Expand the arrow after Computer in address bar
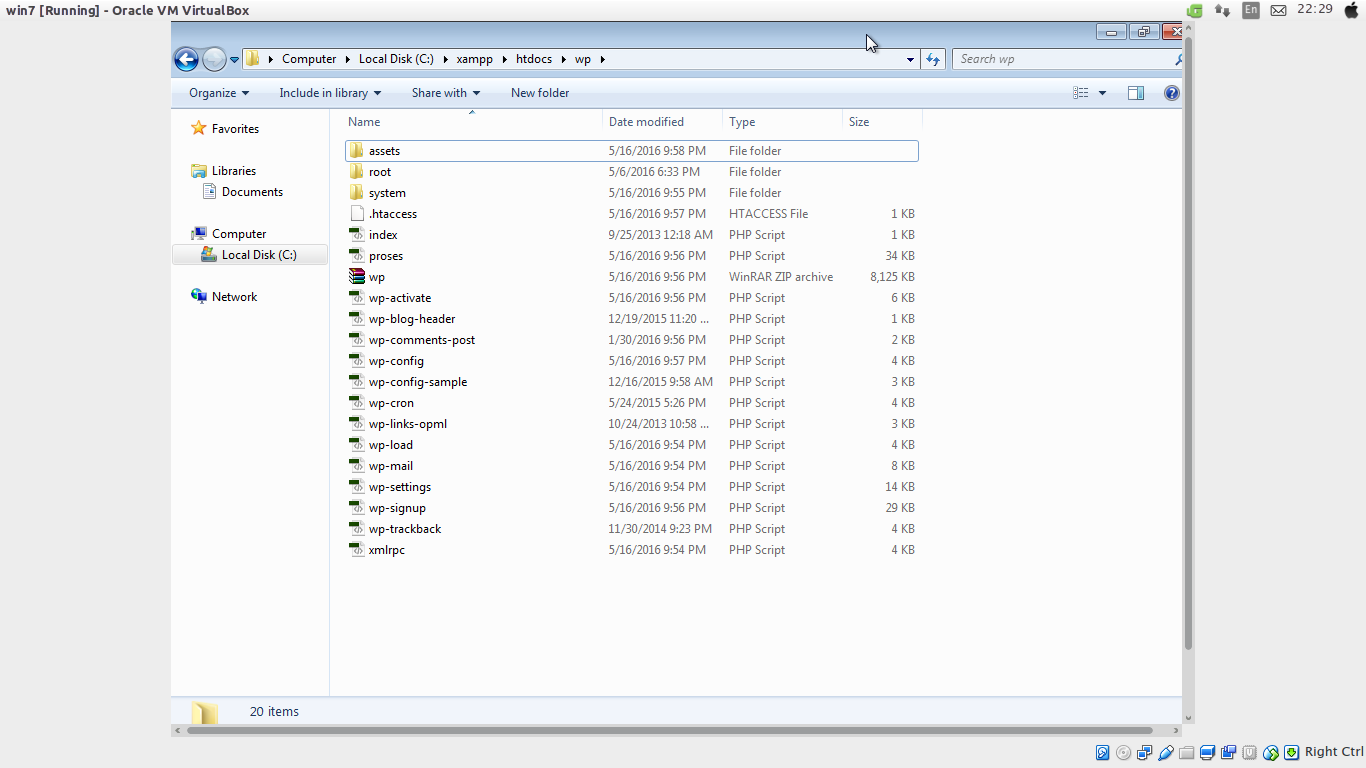 pos(348,59)
